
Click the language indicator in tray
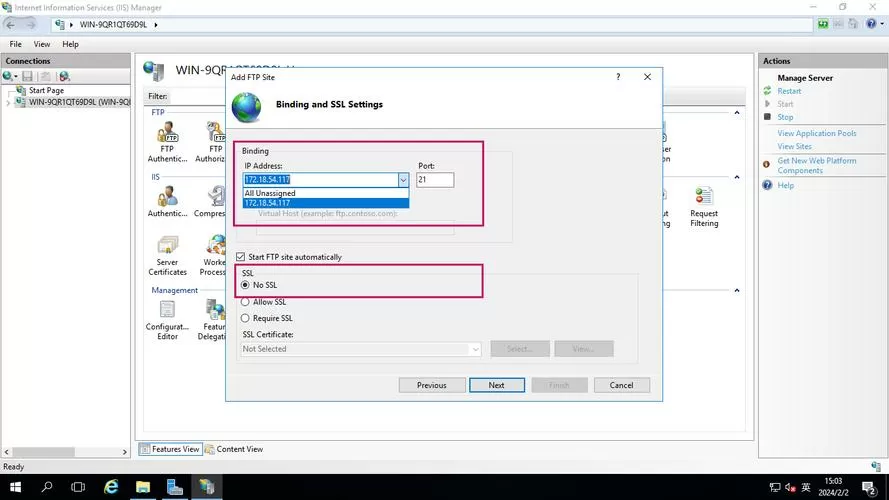(x=806, y=488)
